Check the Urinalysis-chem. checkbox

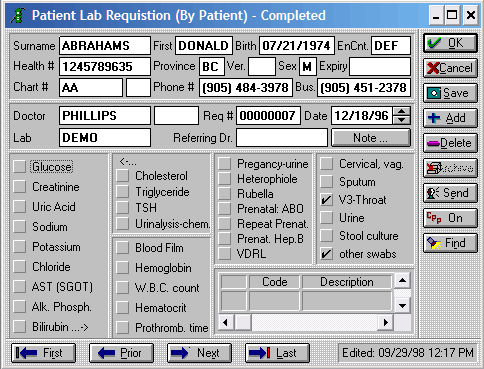(123, 224)
